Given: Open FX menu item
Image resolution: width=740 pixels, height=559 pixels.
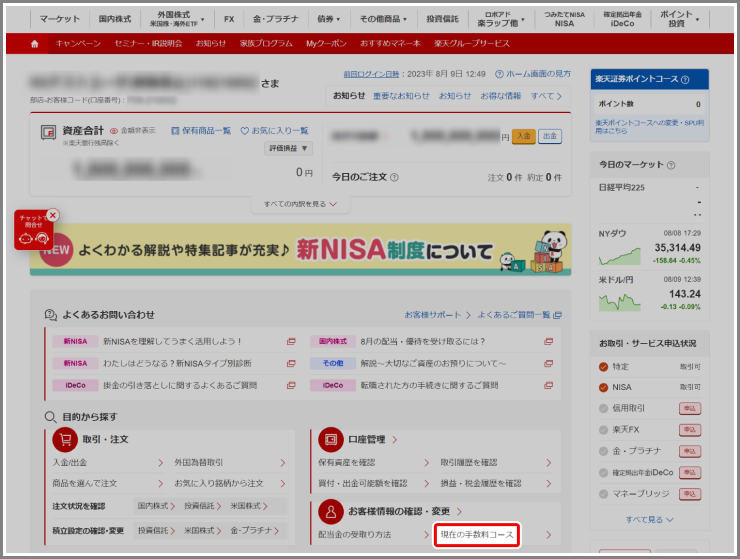Looking at the screenshot, I should click(x=229, y=19).
